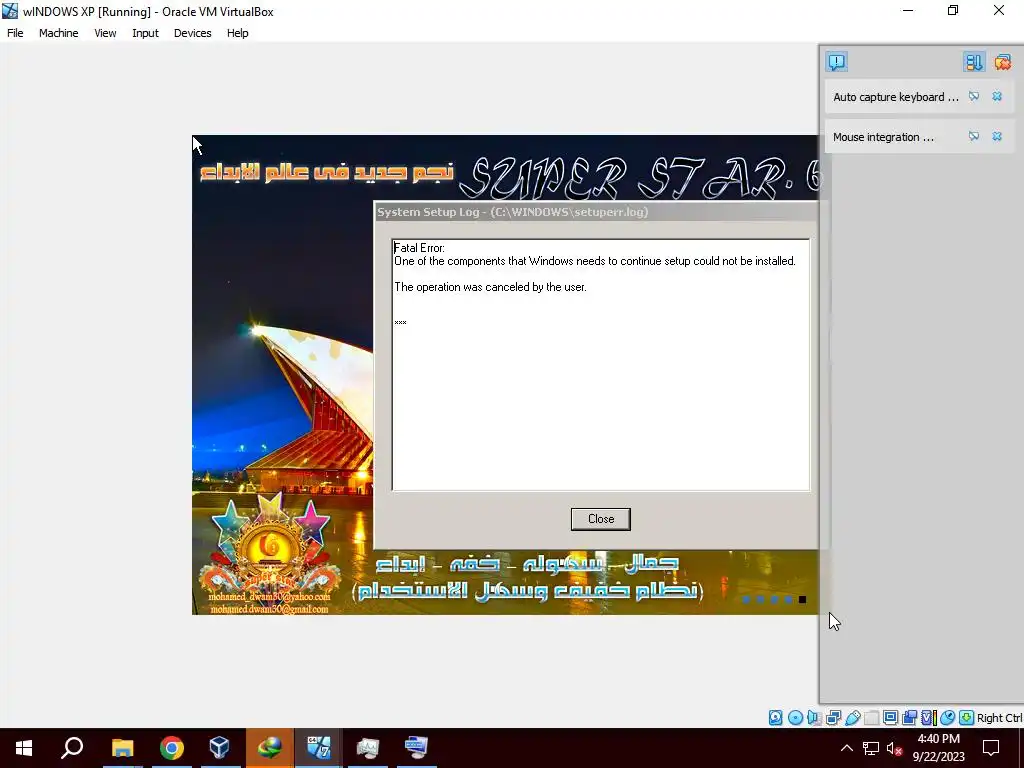Open the system monitor taskbar icon
Screen dimensions: 1024x768
368,748
